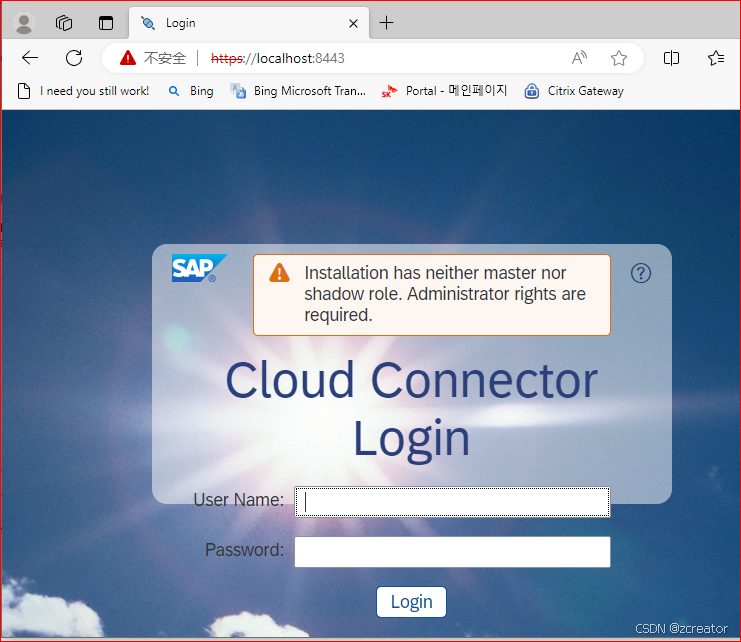Add this page to favorites star
This screenshot has height=642, width=741.
coord(619,58)
